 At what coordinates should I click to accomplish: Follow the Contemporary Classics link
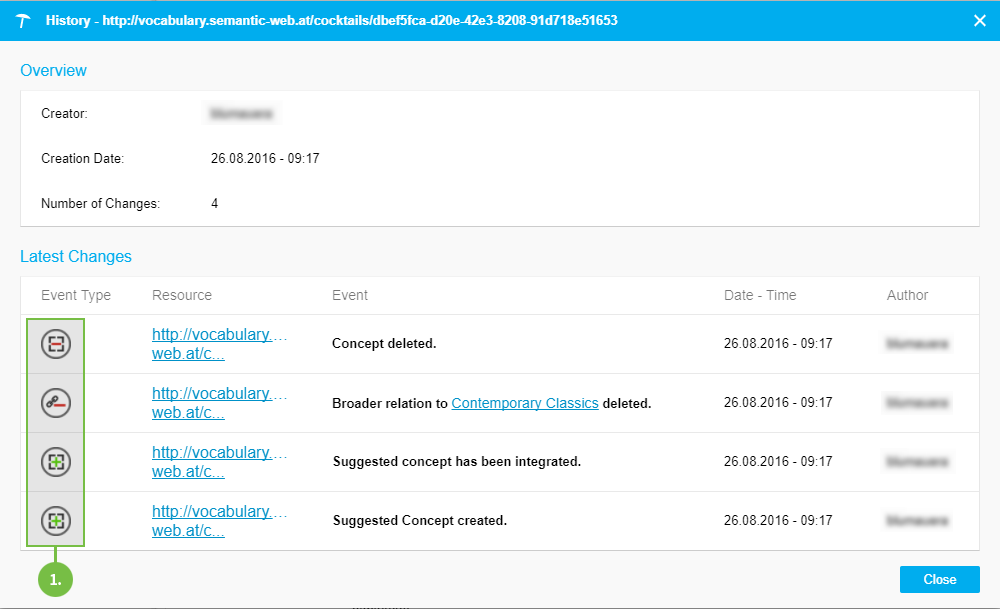tap(524, 404)
